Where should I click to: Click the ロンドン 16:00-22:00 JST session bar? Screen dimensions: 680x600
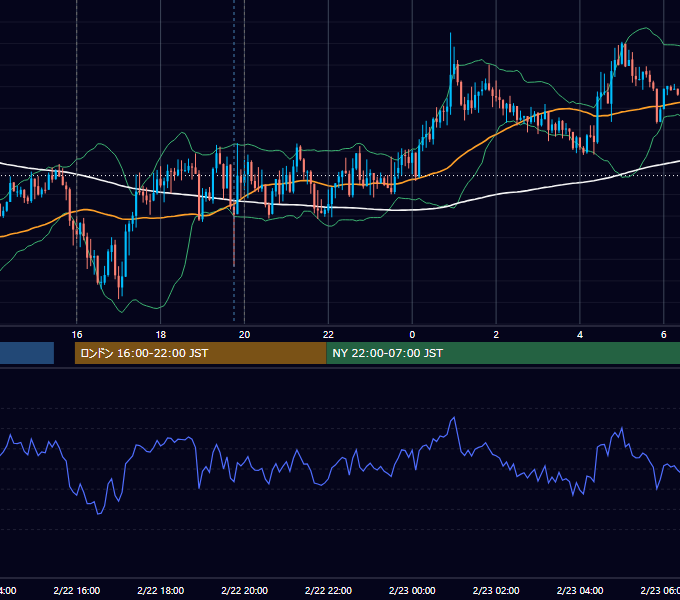(x=200, y=353)
